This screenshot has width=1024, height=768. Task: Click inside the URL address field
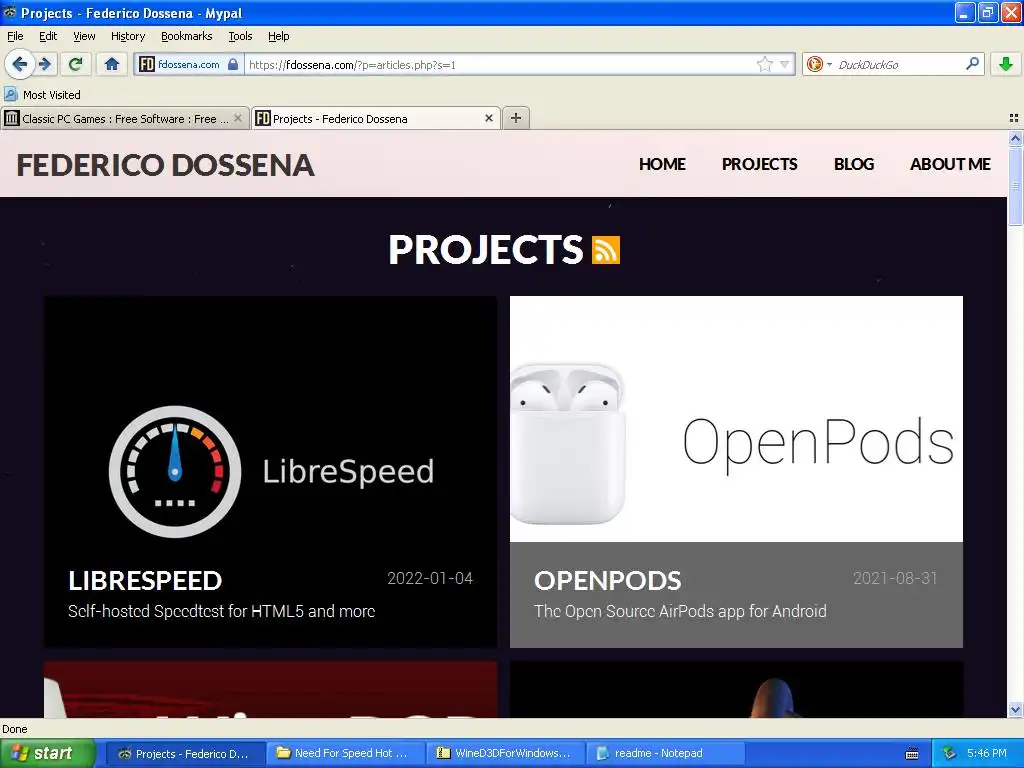(x=500, y=64)
